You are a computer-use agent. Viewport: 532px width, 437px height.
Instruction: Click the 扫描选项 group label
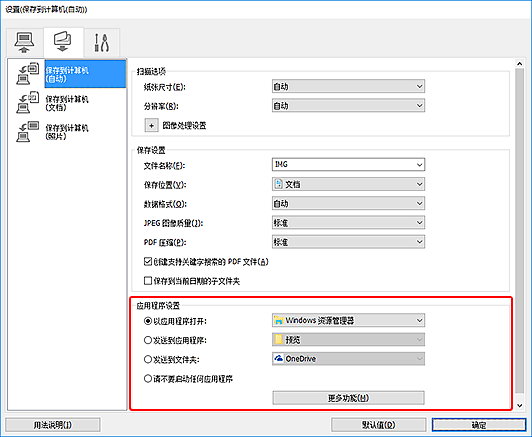tap(151, 72)
